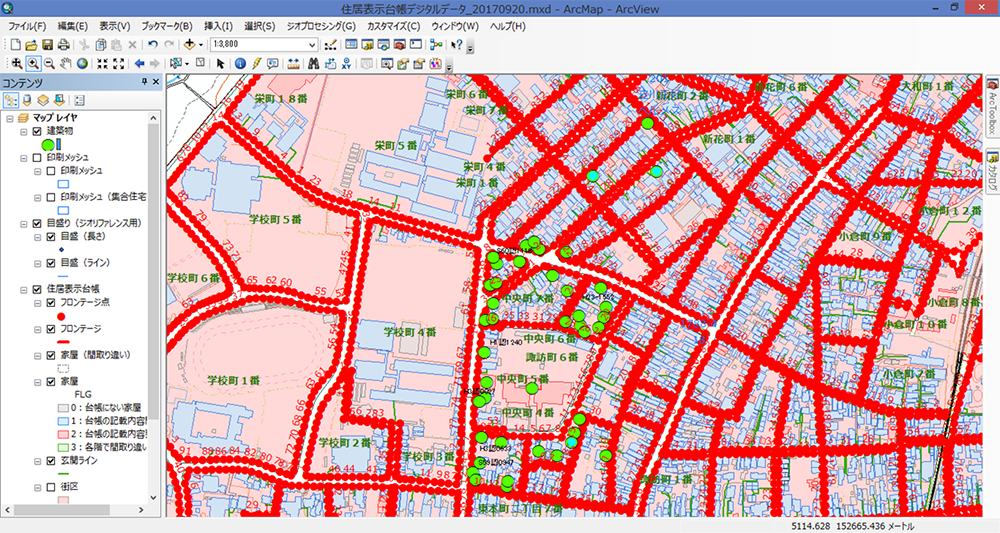The height and width of the screenshot is (533, 1000).
Task: Toggle off the フロンテージ点 layer
Action: tap(51, 302)
